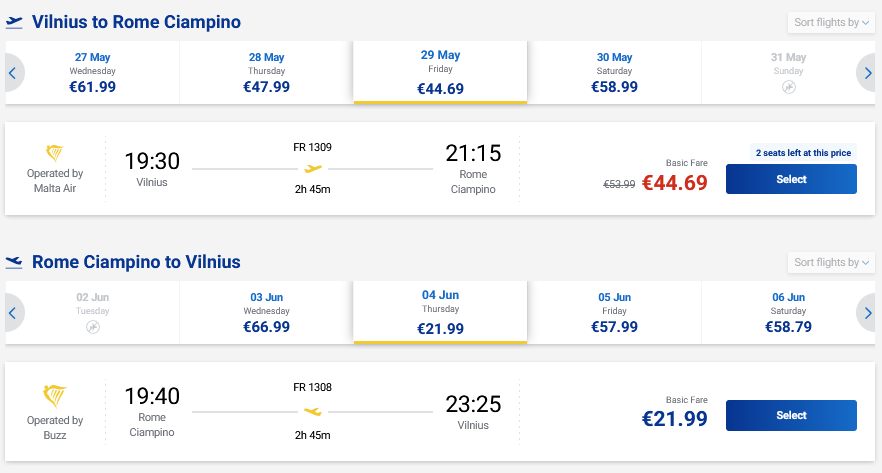This screenshot has width=882, height=473.
Task: Select the €21.99 Rome to Vilnius flight
Action: coord(791,415)
